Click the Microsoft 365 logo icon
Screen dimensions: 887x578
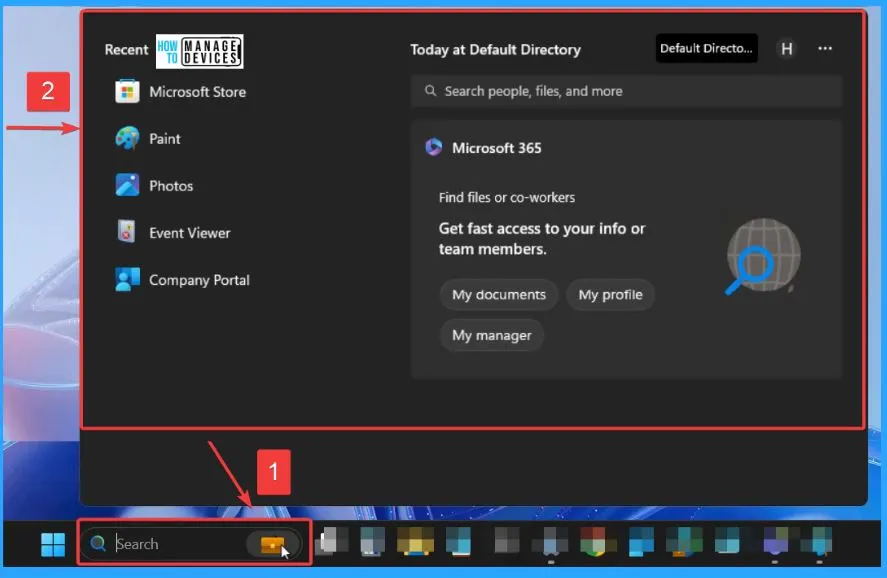[x=434, y=147]
